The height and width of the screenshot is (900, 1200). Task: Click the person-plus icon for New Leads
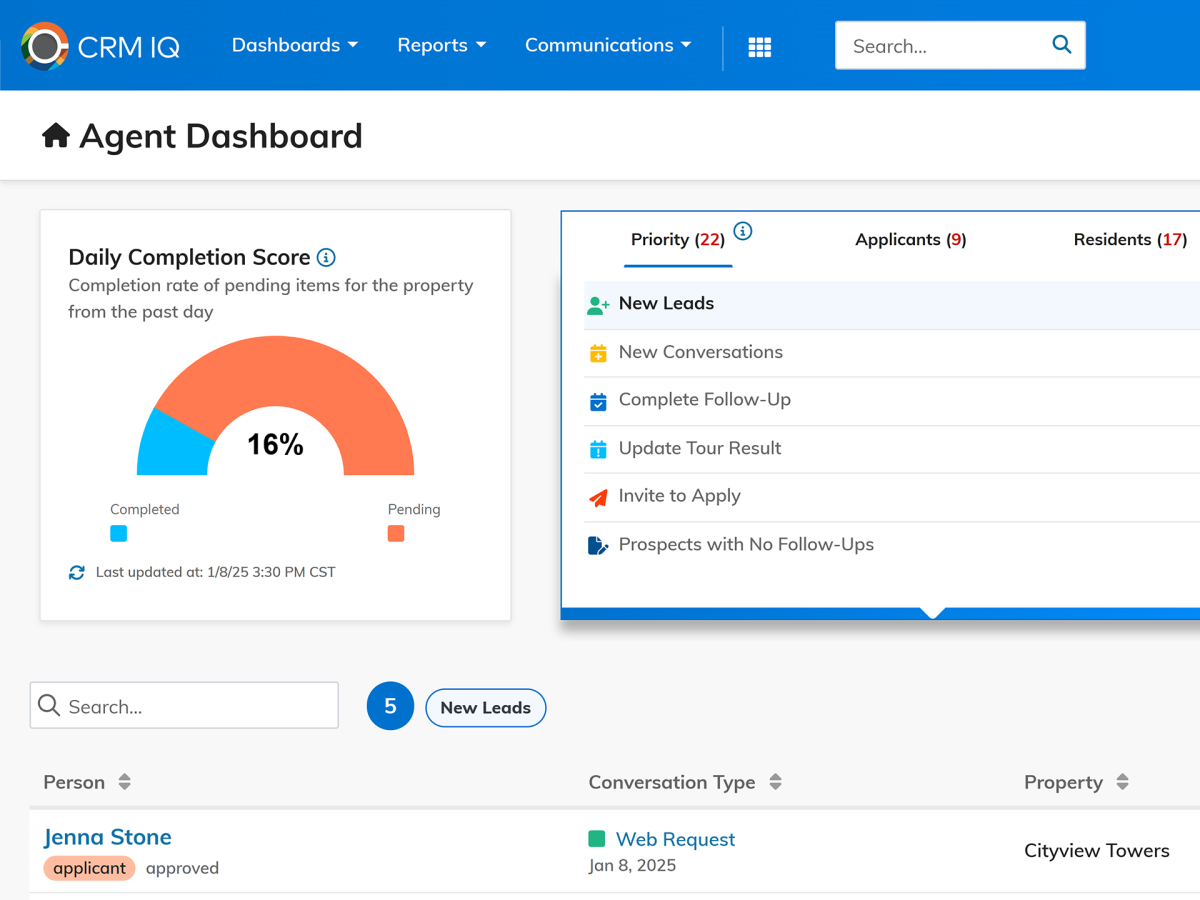[597, 304]
